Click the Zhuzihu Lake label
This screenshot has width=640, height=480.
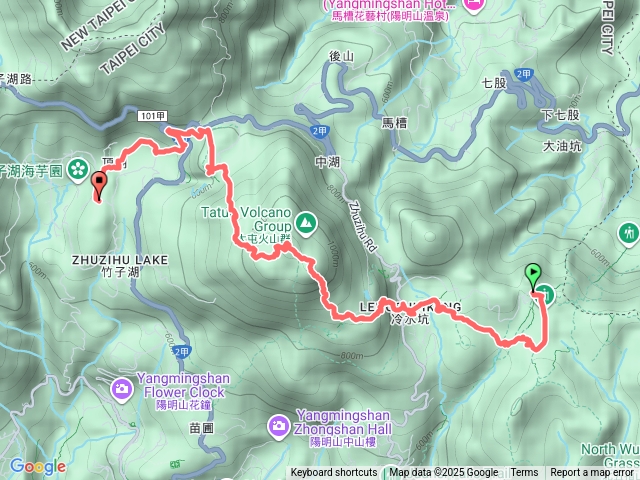point(120,260)
